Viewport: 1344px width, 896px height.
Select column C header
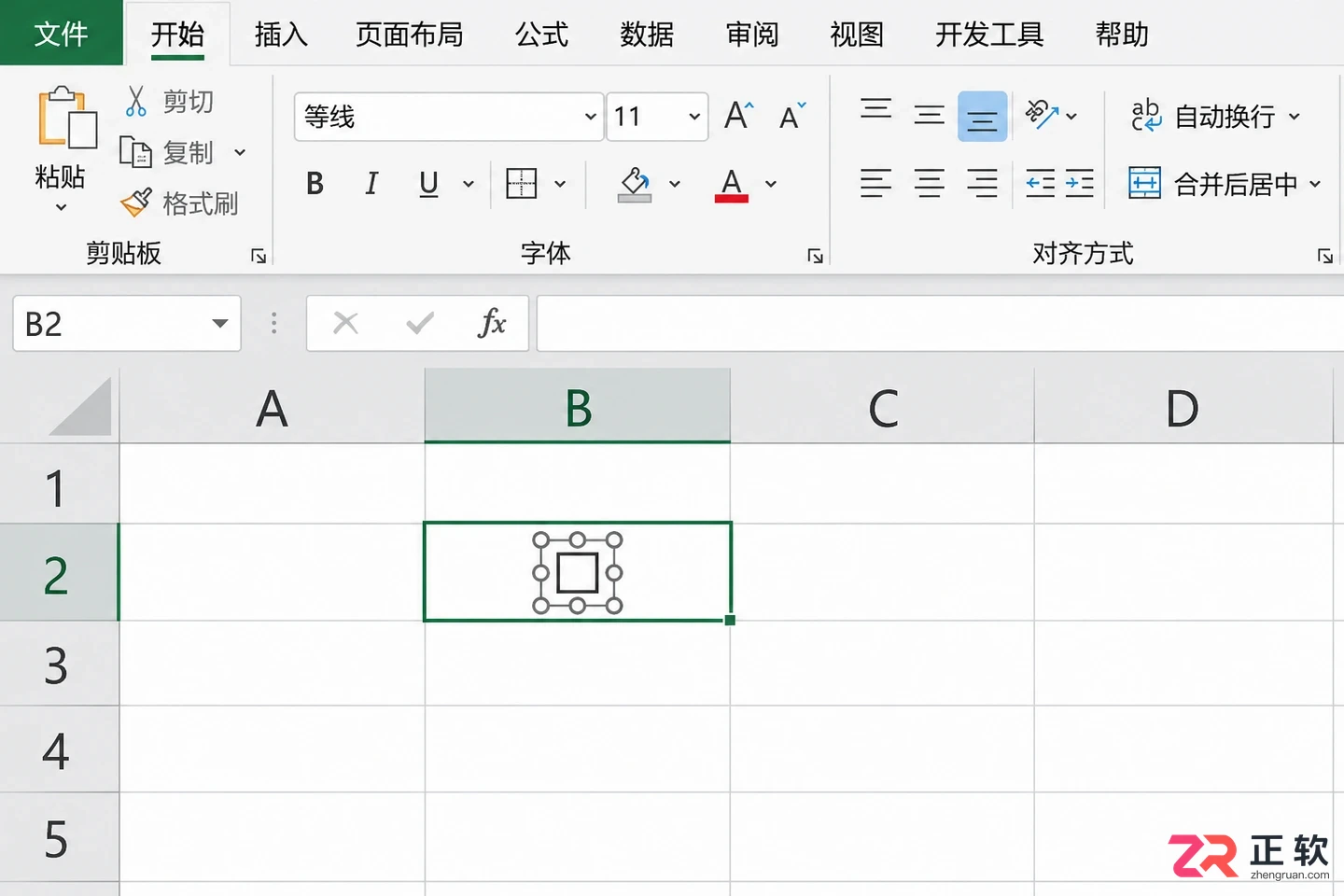883,407
